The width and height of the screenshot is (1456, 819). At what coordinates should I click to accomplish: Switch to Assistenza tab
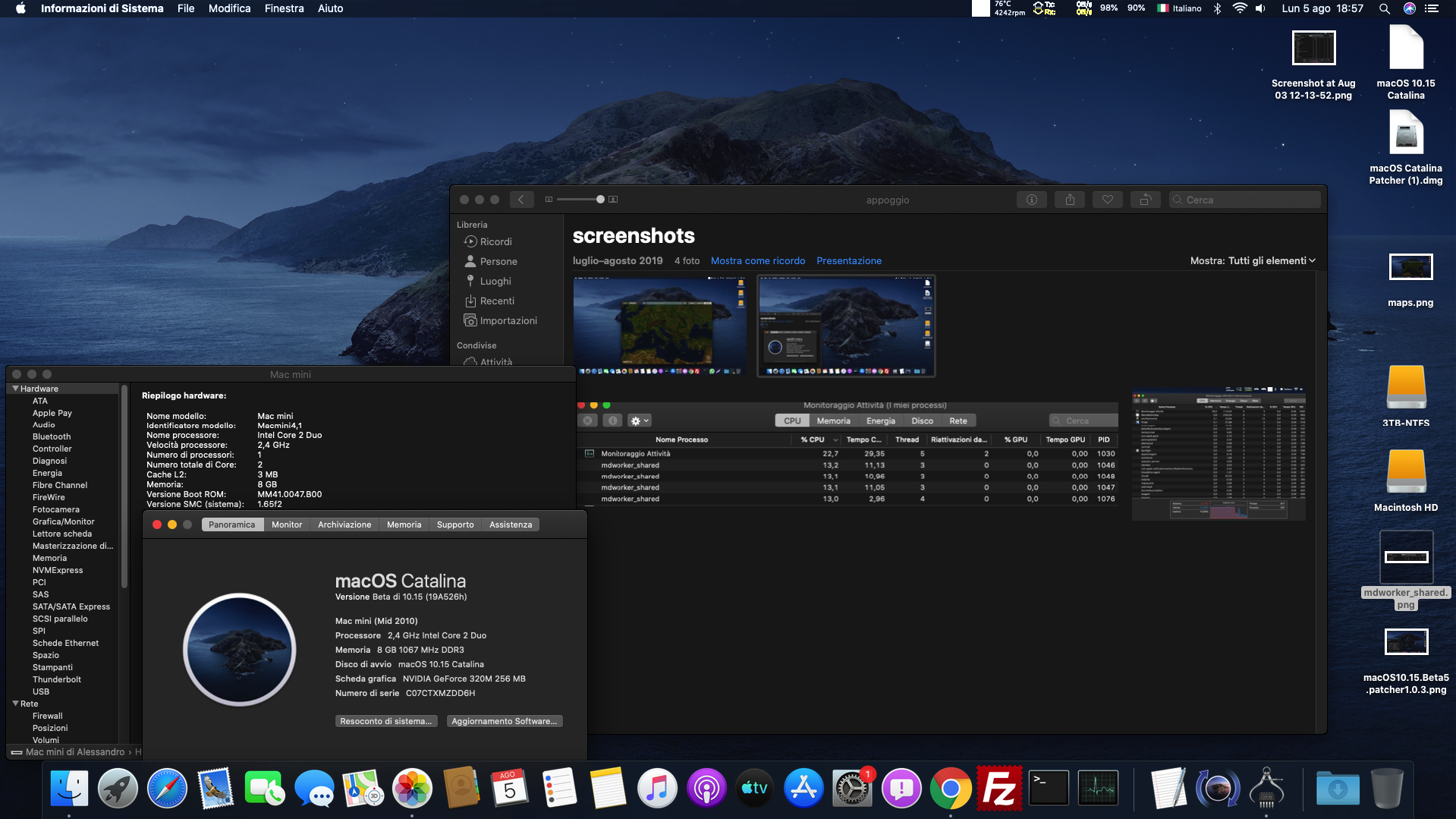click(x=511, y=524)
